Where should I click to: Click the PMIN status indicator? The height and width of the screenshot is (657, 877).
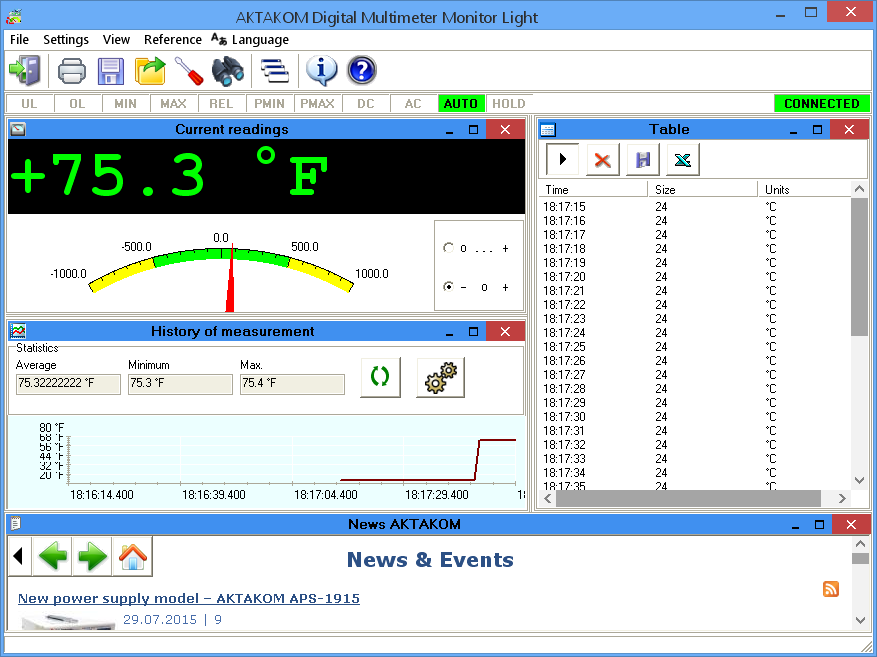click(269, 104)
